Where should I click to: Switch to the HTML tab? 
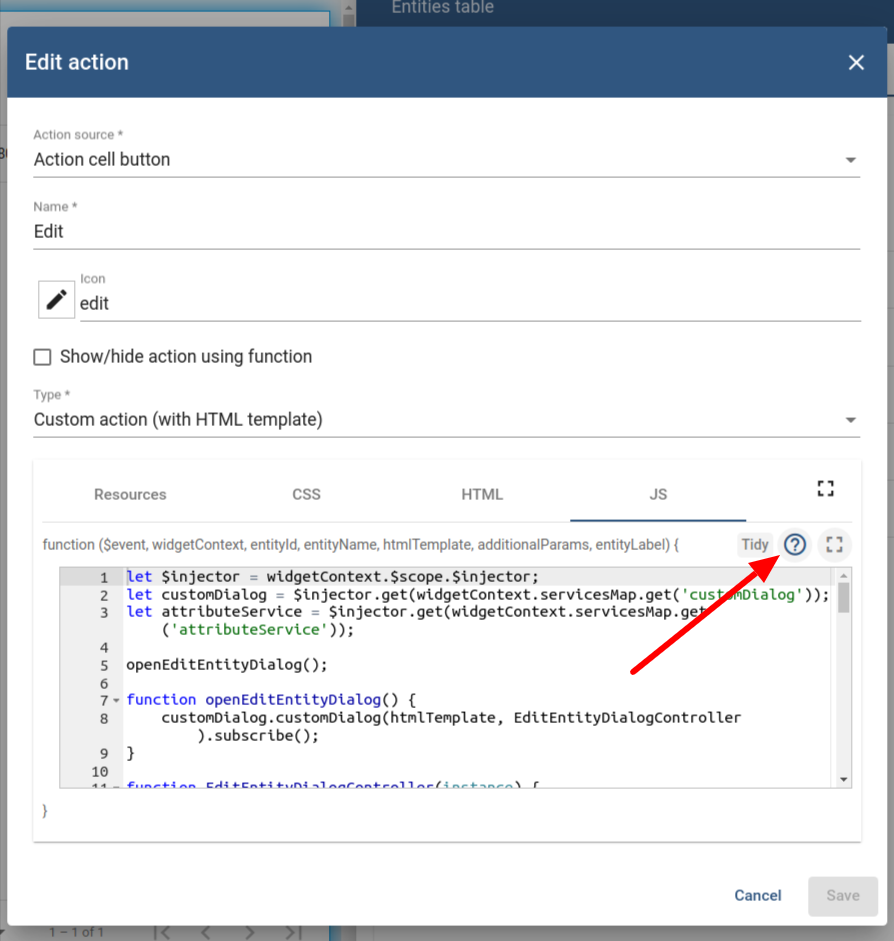[x=482, y=494]
